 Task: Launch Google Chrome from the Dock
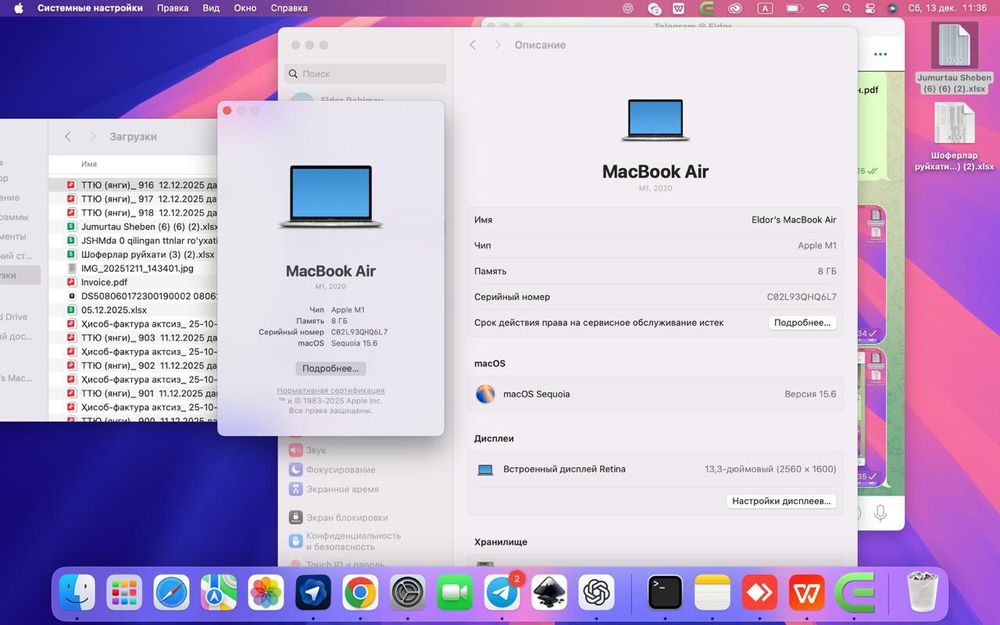click(360, 592)
